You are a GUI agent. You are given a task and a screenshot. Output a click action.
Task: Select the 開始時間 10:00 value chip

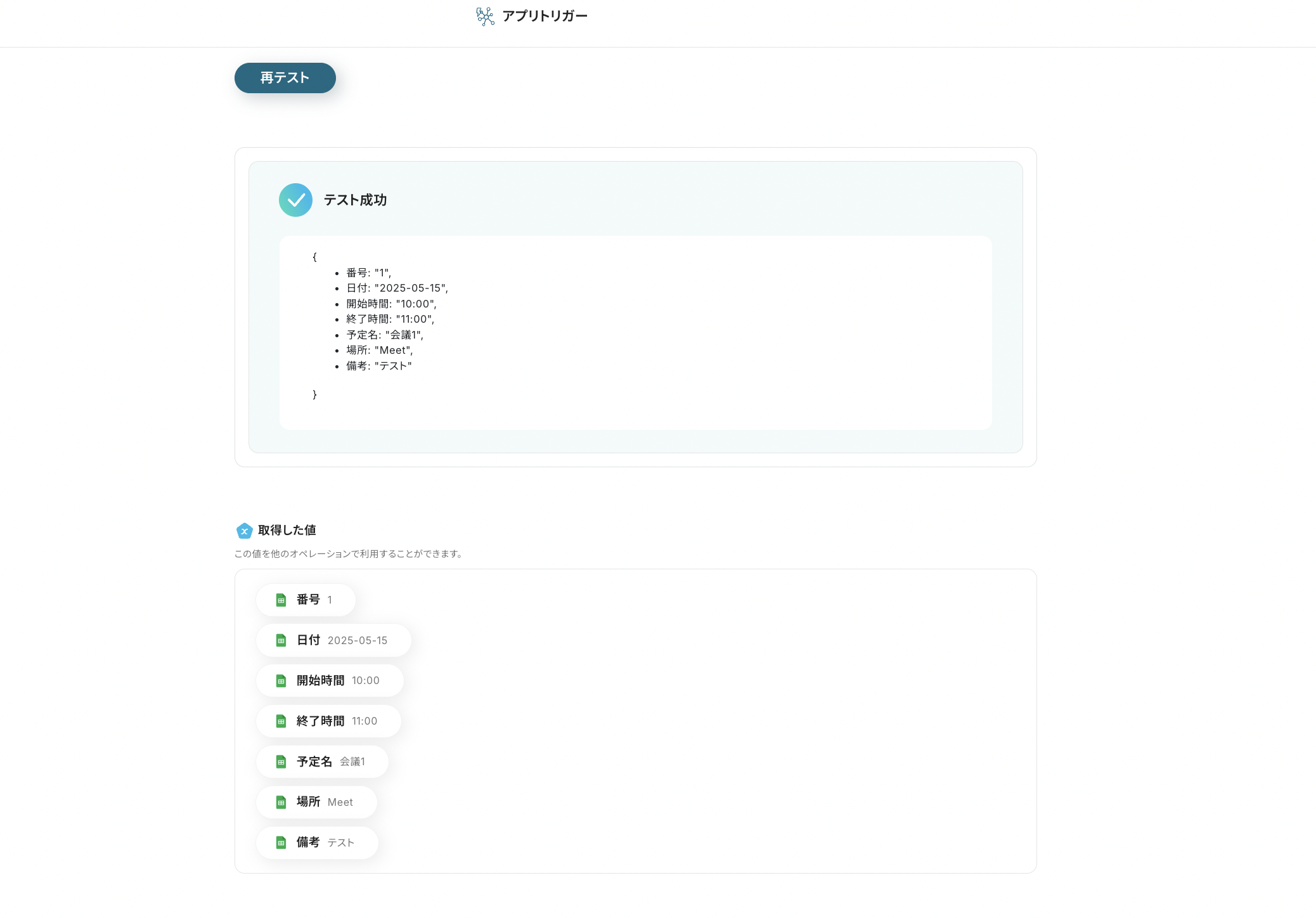[331, 681]
